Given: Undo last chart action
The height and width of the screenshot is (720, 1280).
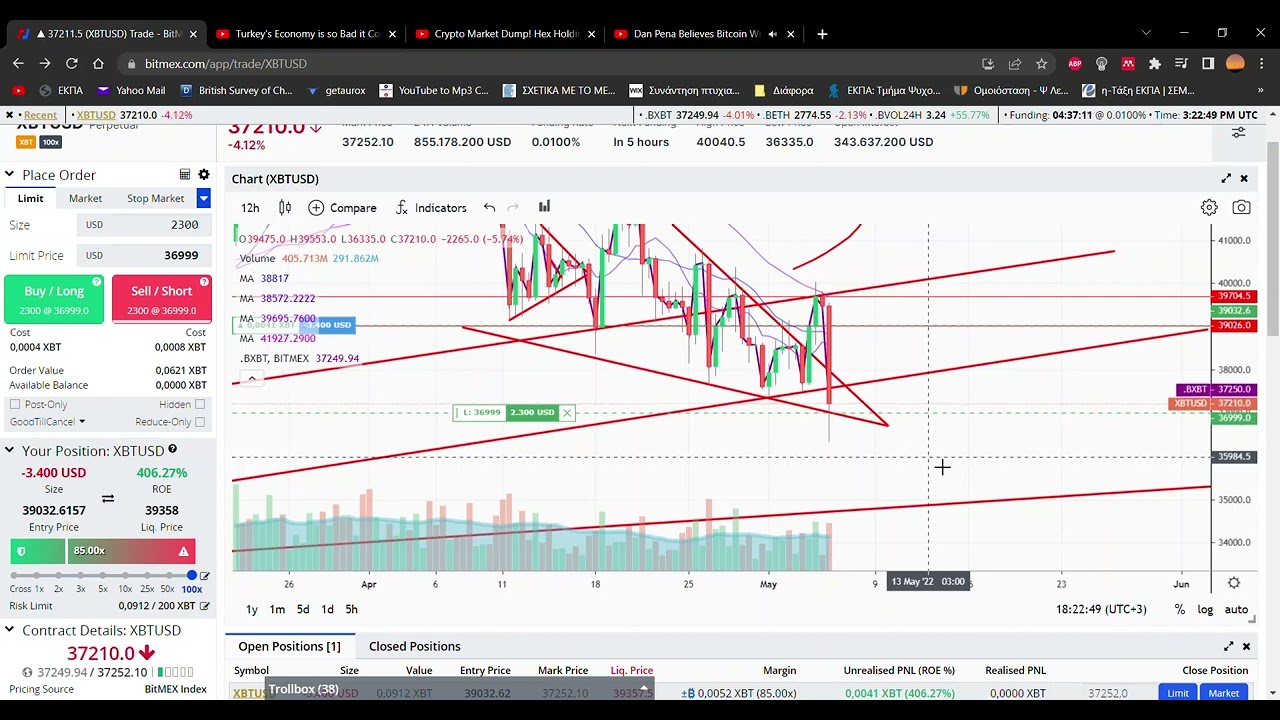Looking at the screenshot, I should tap(489, 208).
